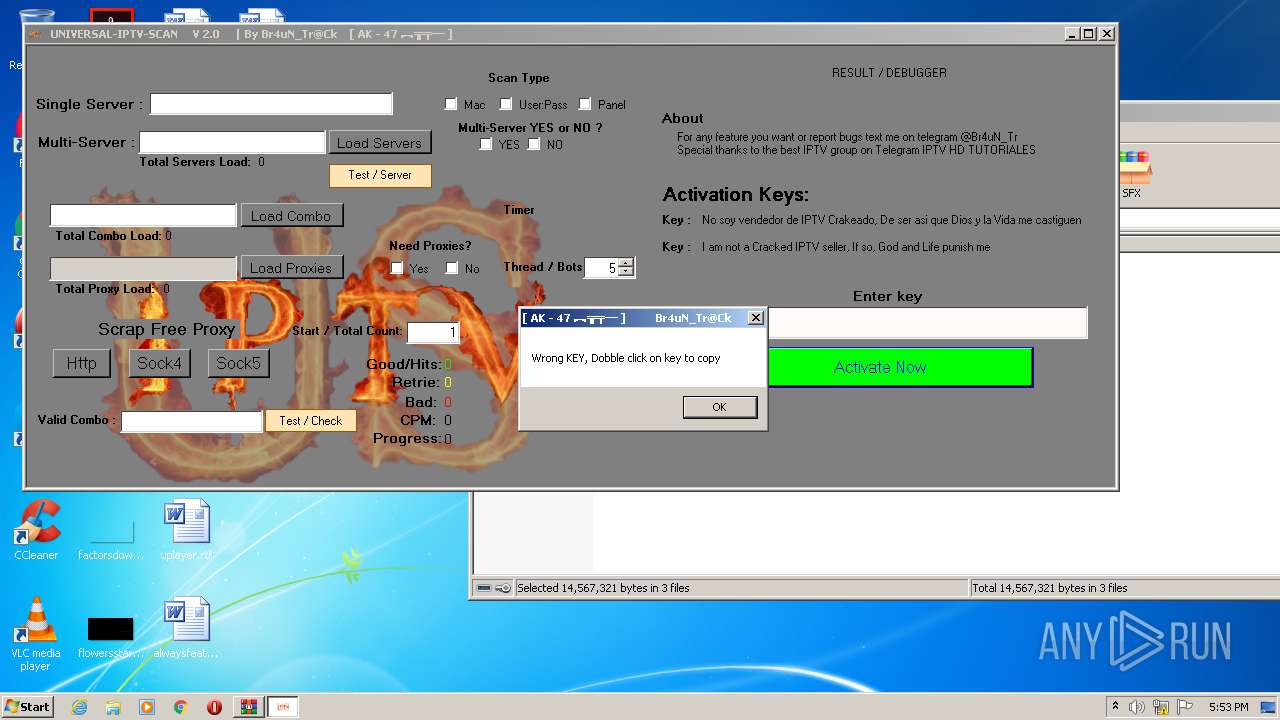Show hidden tray icons arrow
Viewport: 1280px width, 720px height.
pos(1116,707)
